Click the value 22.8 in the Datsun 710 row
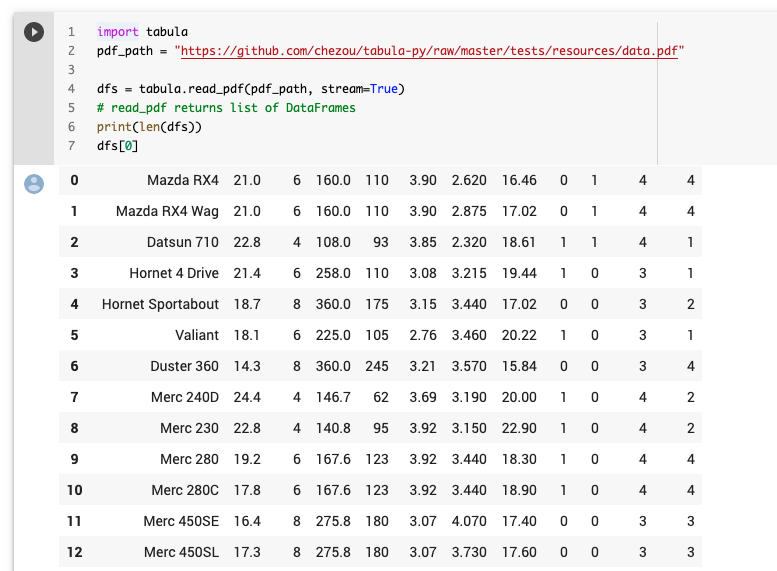Viewport: 777px width, 571px height. (x=247, y=242)
